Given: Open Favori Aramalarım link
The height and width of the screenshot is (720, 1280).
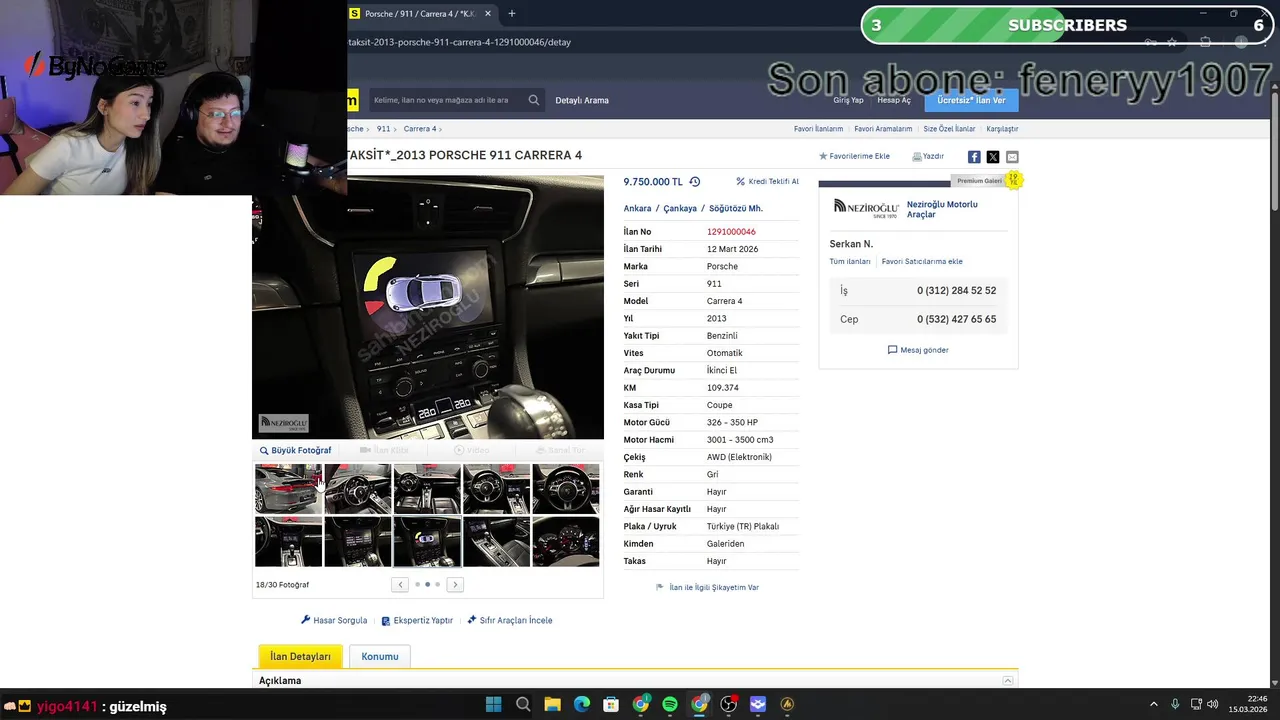Looking at the screenshot, I should tap(883, 129).
